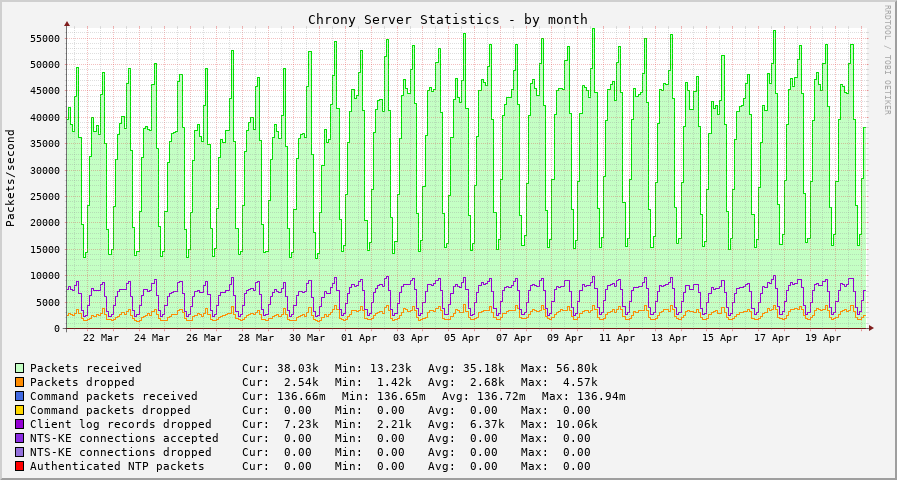Screen dimensions: 897x480
Task: Click the Packets received legend label
Action: pyautogui.click(x=86, y=368)
